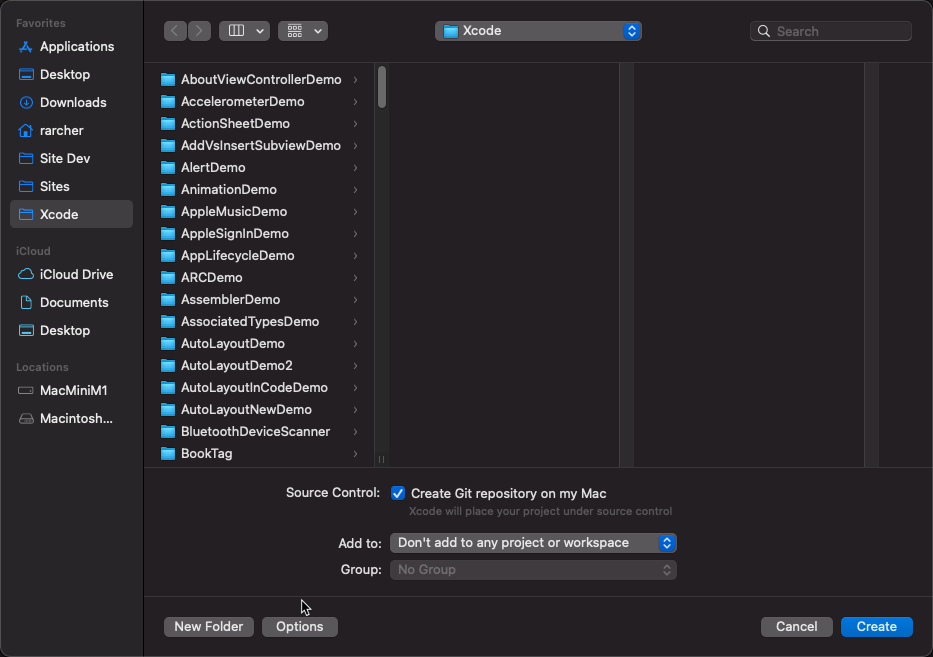Viewport: 933px width, 657px height.
Task: Open grouping dropdown arrow beside grid icon
Action: click(318, 31)
